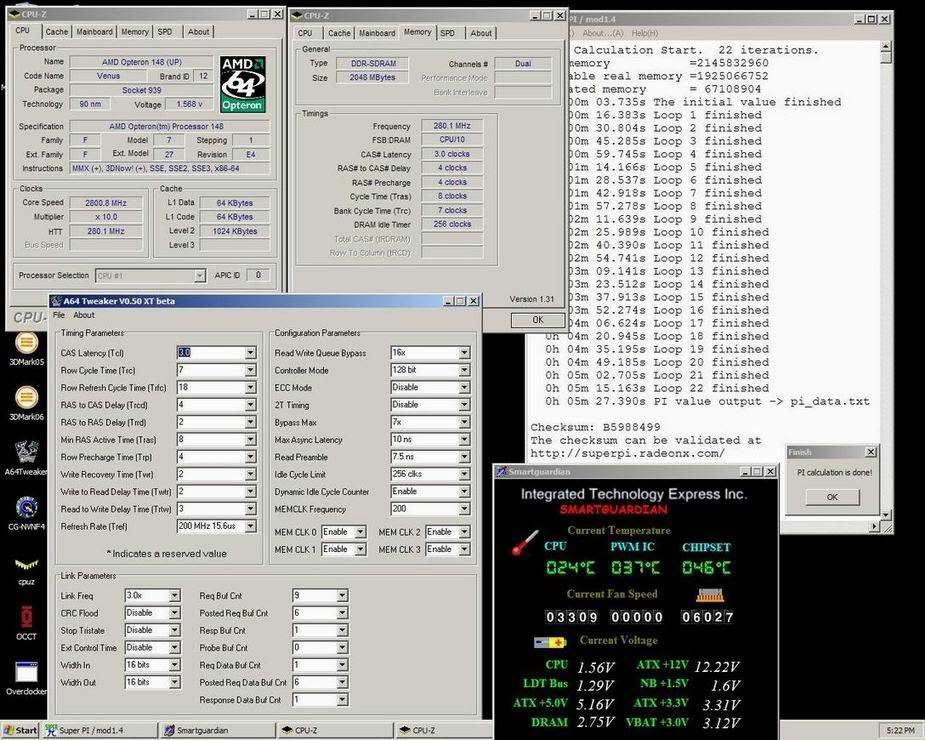This screenshot has width=925, height=740.
Task: Click the memory Frequency value 280.1 MHz
Action: [452, 126]
